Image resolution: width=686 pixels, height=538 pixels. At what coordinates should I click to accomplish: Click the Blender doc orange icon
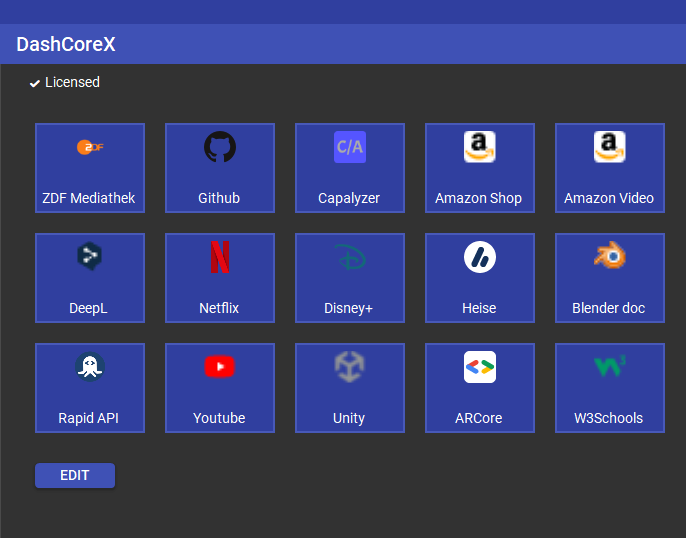[x=609, y=255]
